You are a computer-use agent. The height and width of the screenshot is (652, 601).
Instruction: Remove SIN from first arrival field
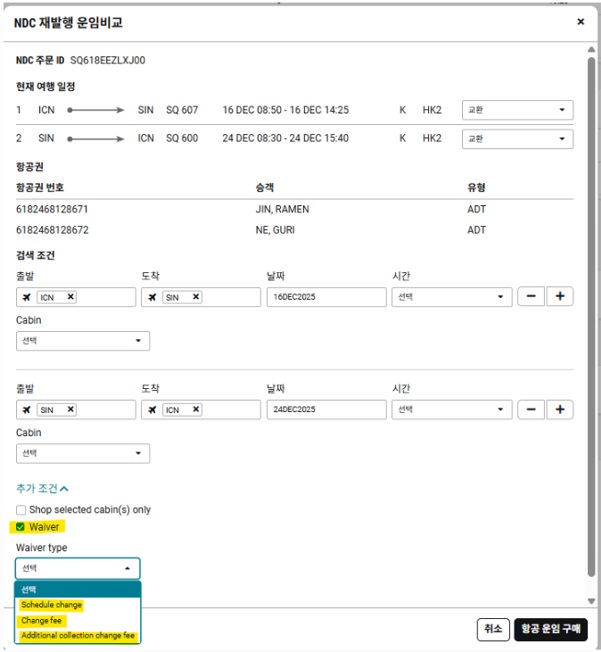(196, 297)
